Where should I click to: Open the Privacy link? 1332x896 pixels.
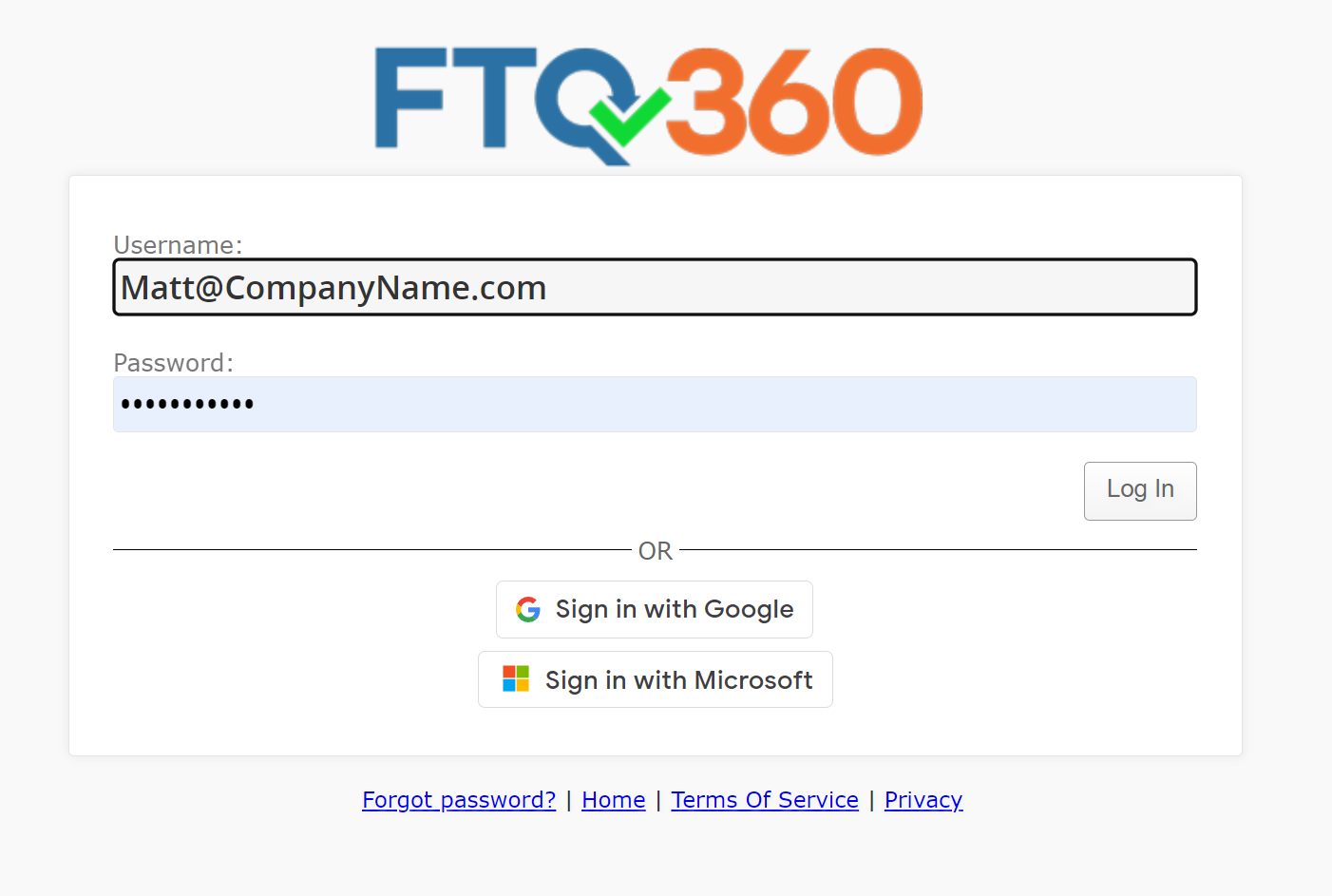point(923,800)
